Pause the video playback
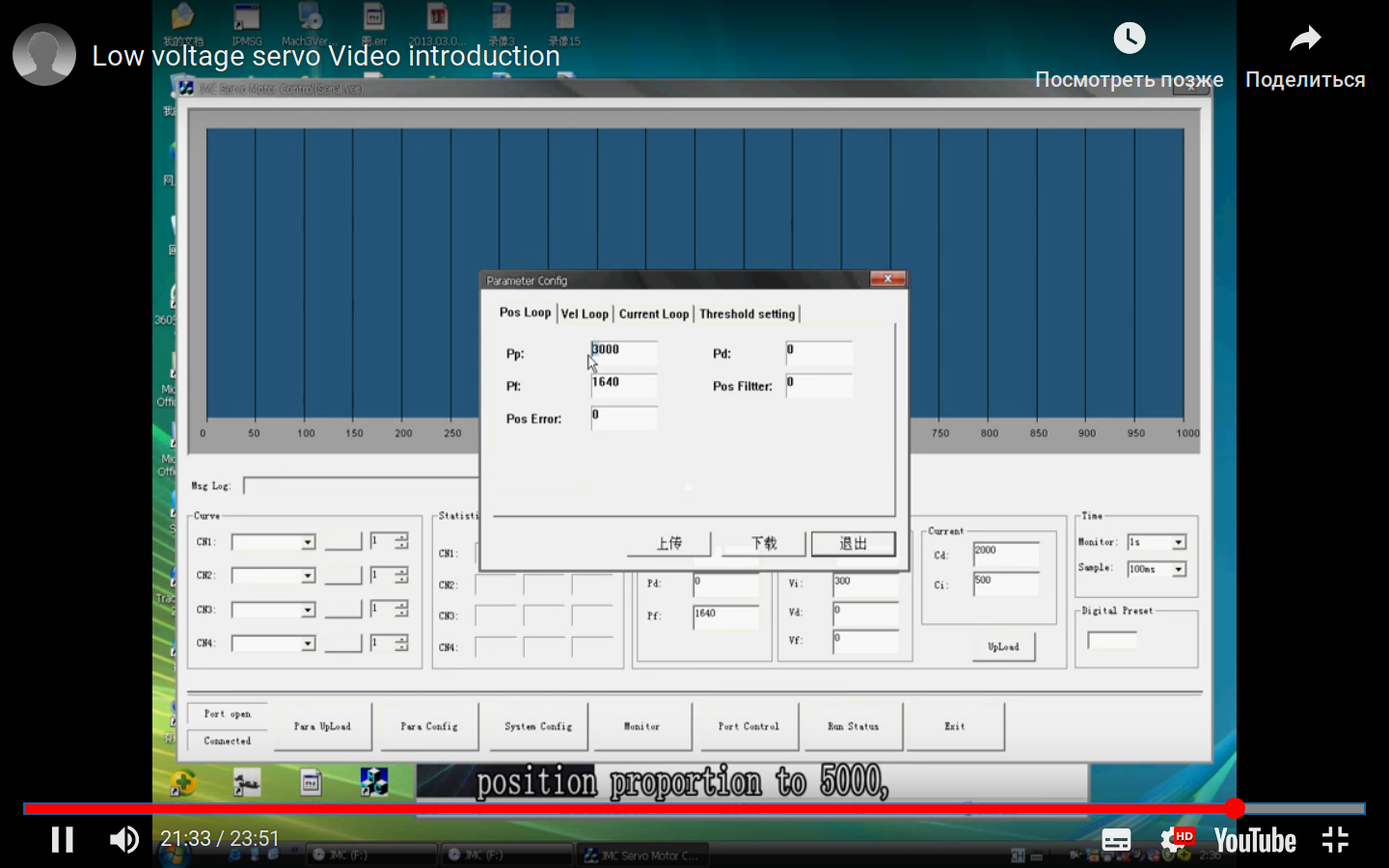This screenshot has width=1389, height=868. tap(63, 840)
